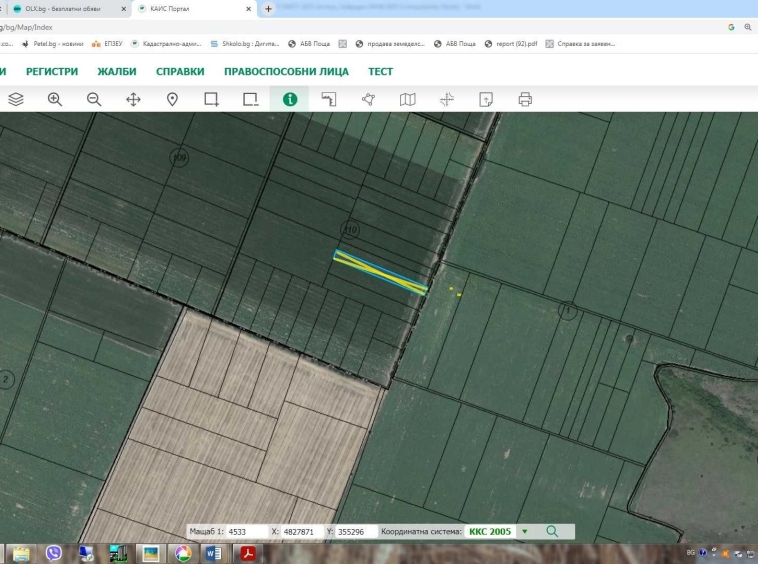Open Viber from the Windows taskbar
Viewport: 758px width, 564px height.
[x=54, y=553]
